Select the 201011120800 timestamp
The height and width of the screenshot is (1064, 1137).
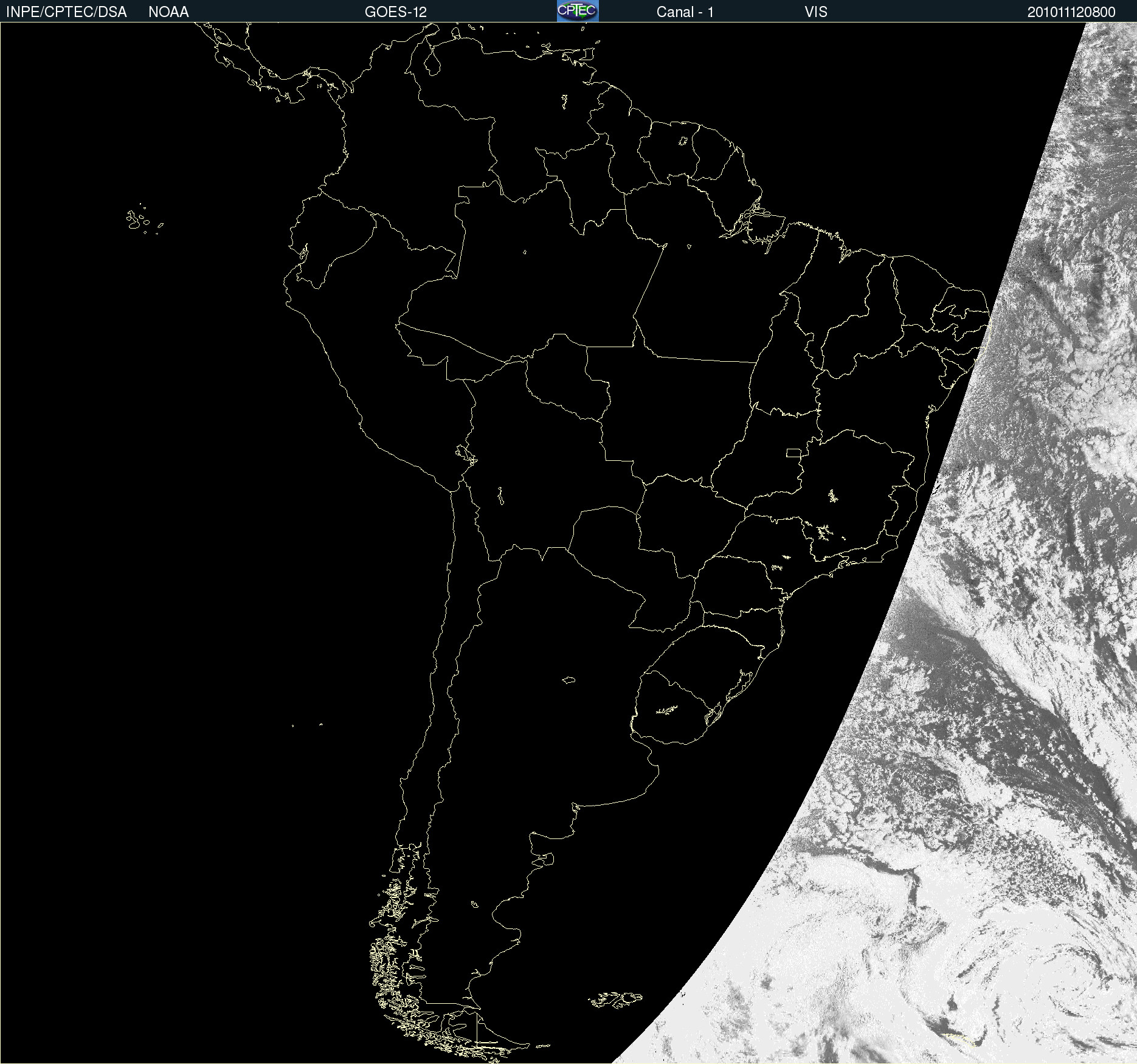click(1071, 12)
